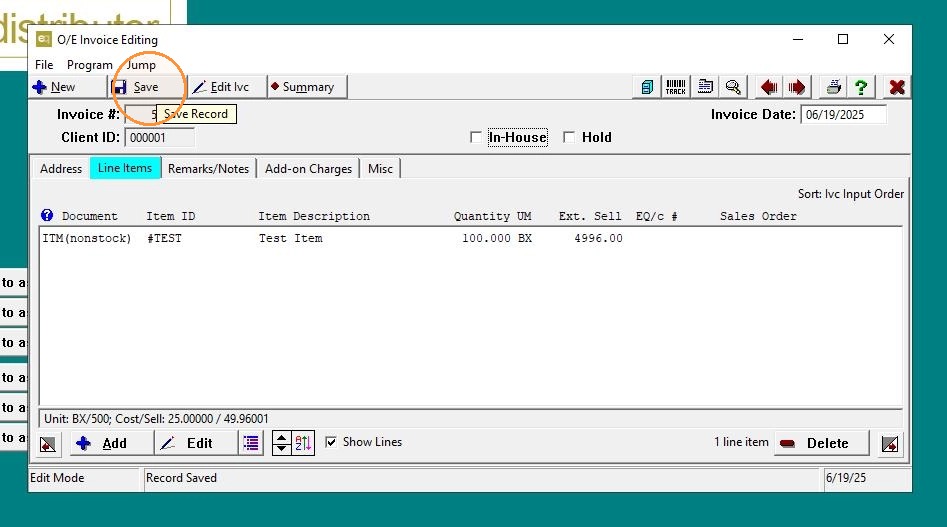
Task: Click the barcode TRACK icon
Action: point(675,87)
